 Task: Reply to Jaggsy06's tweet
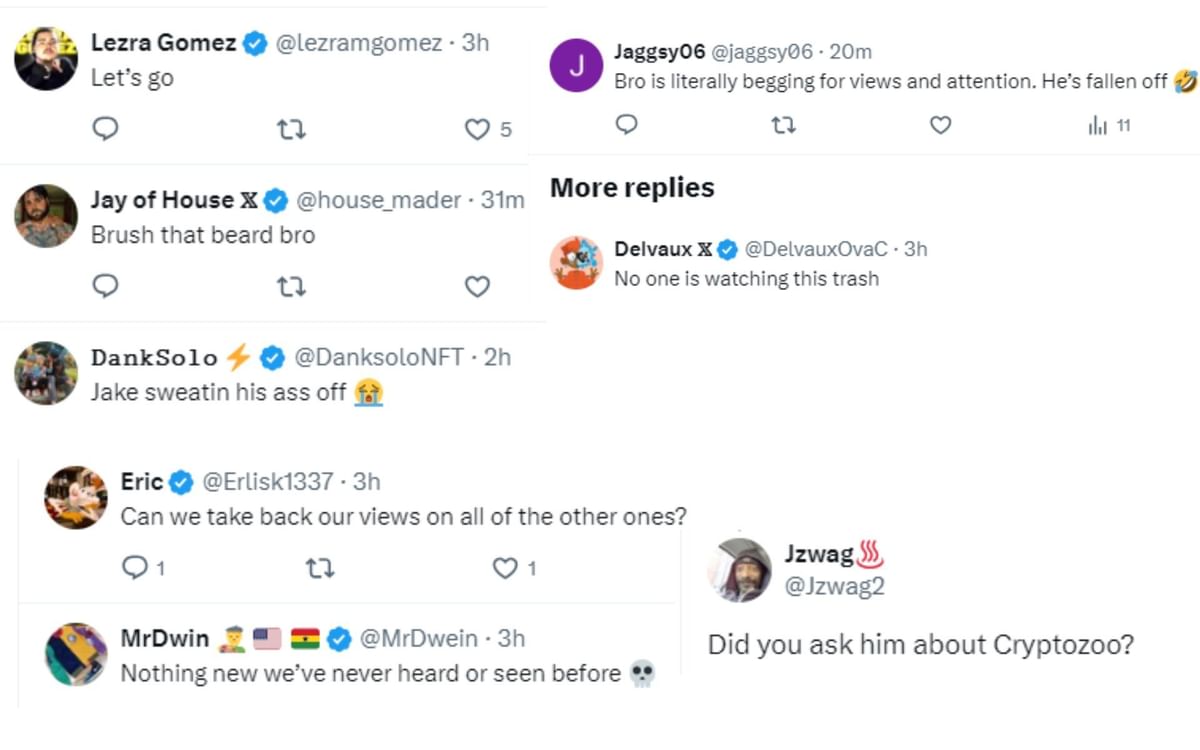[x=626, y=126]
